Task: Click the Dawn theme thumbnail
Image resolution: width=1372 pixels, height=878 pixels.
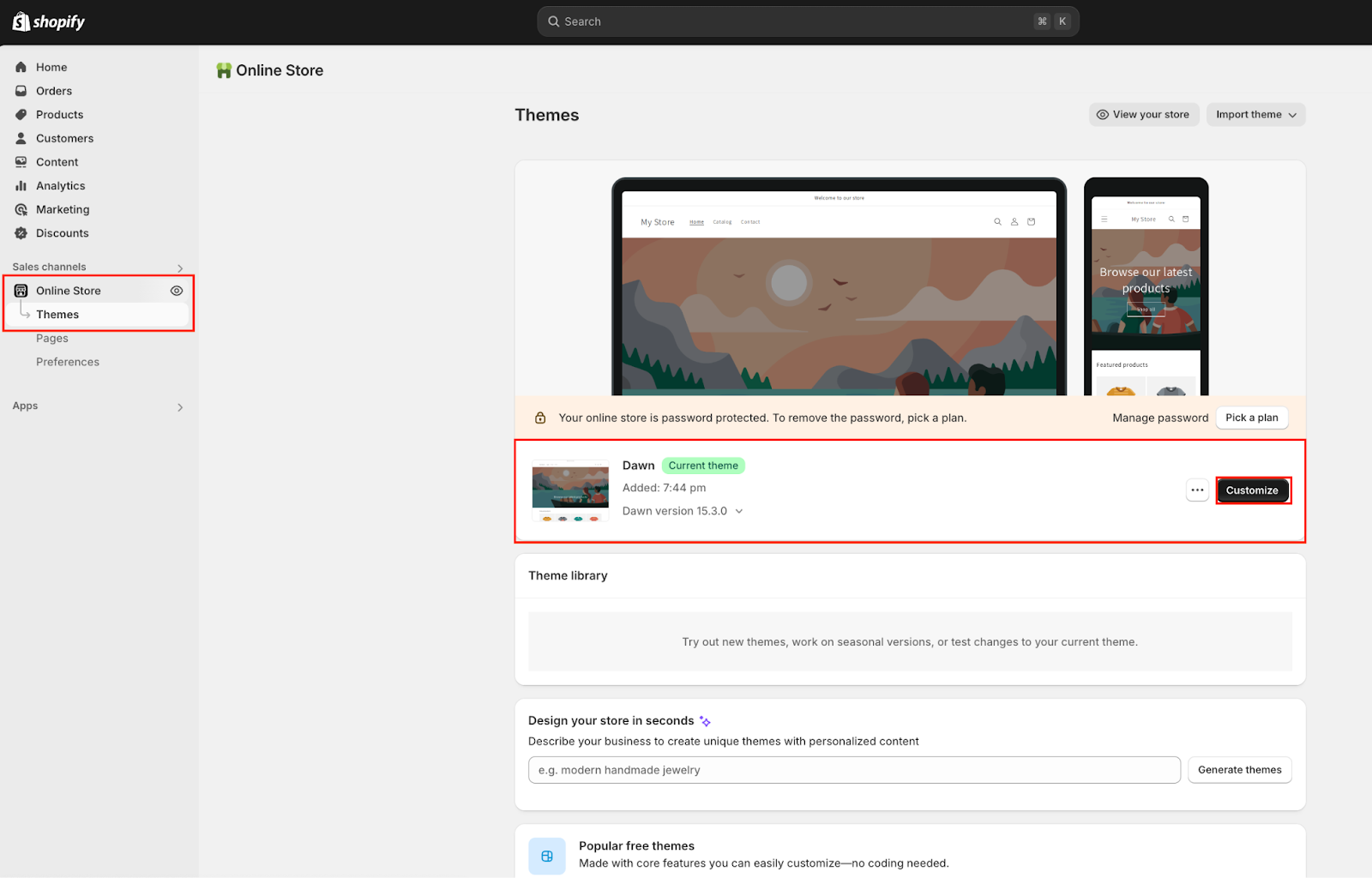Action: (570, 490)
